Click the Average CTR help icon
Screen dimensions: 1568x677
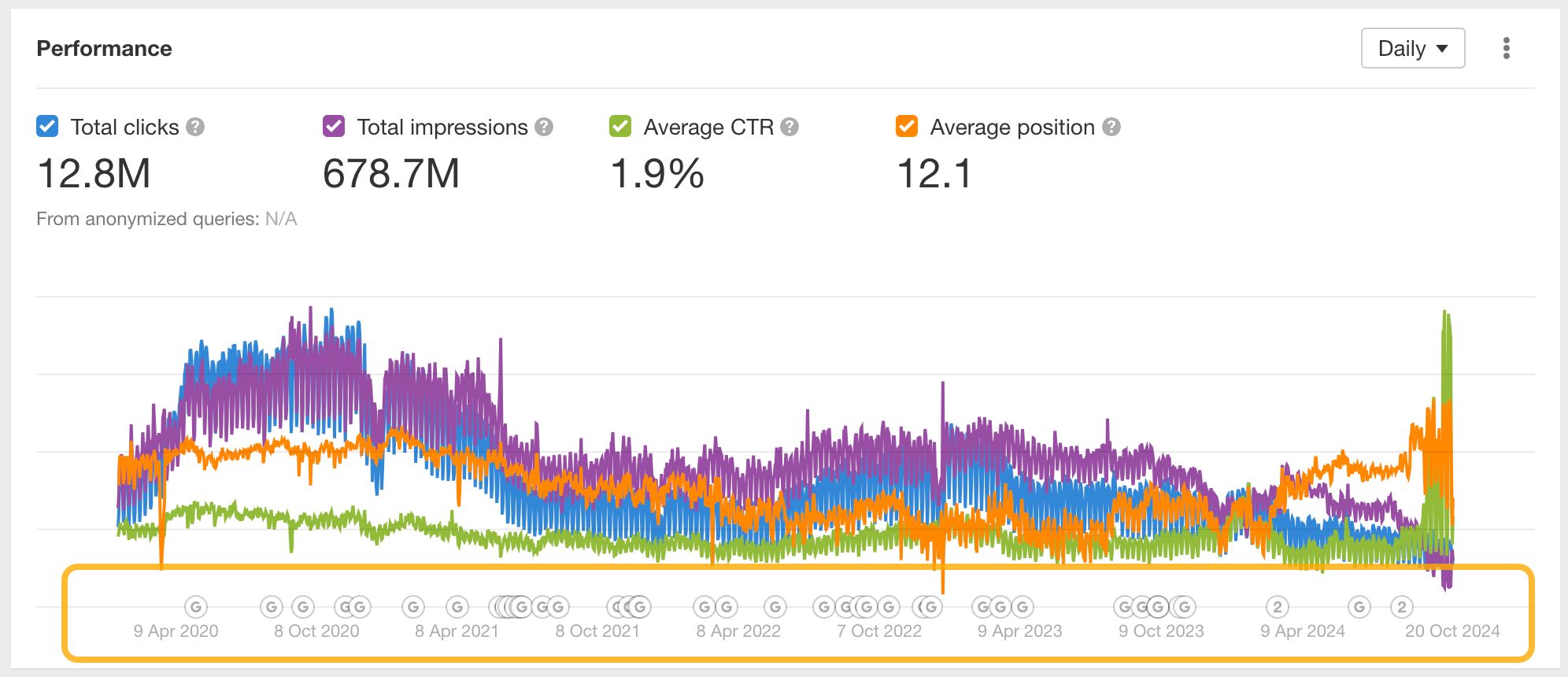[x=790, y=127]
